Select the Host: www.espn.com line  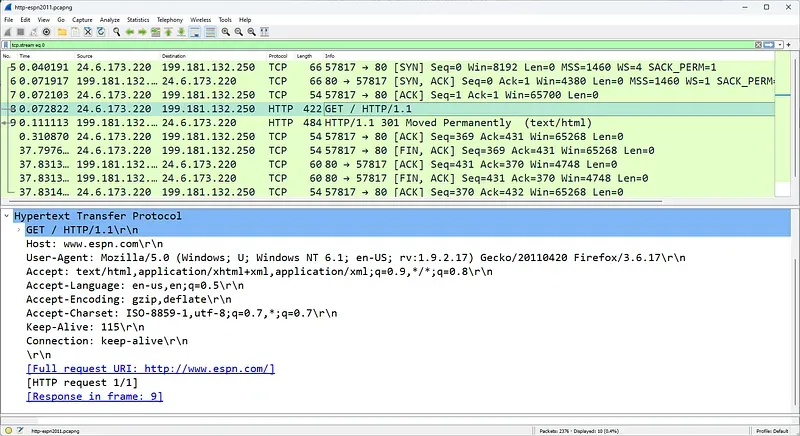coord(94,244)
